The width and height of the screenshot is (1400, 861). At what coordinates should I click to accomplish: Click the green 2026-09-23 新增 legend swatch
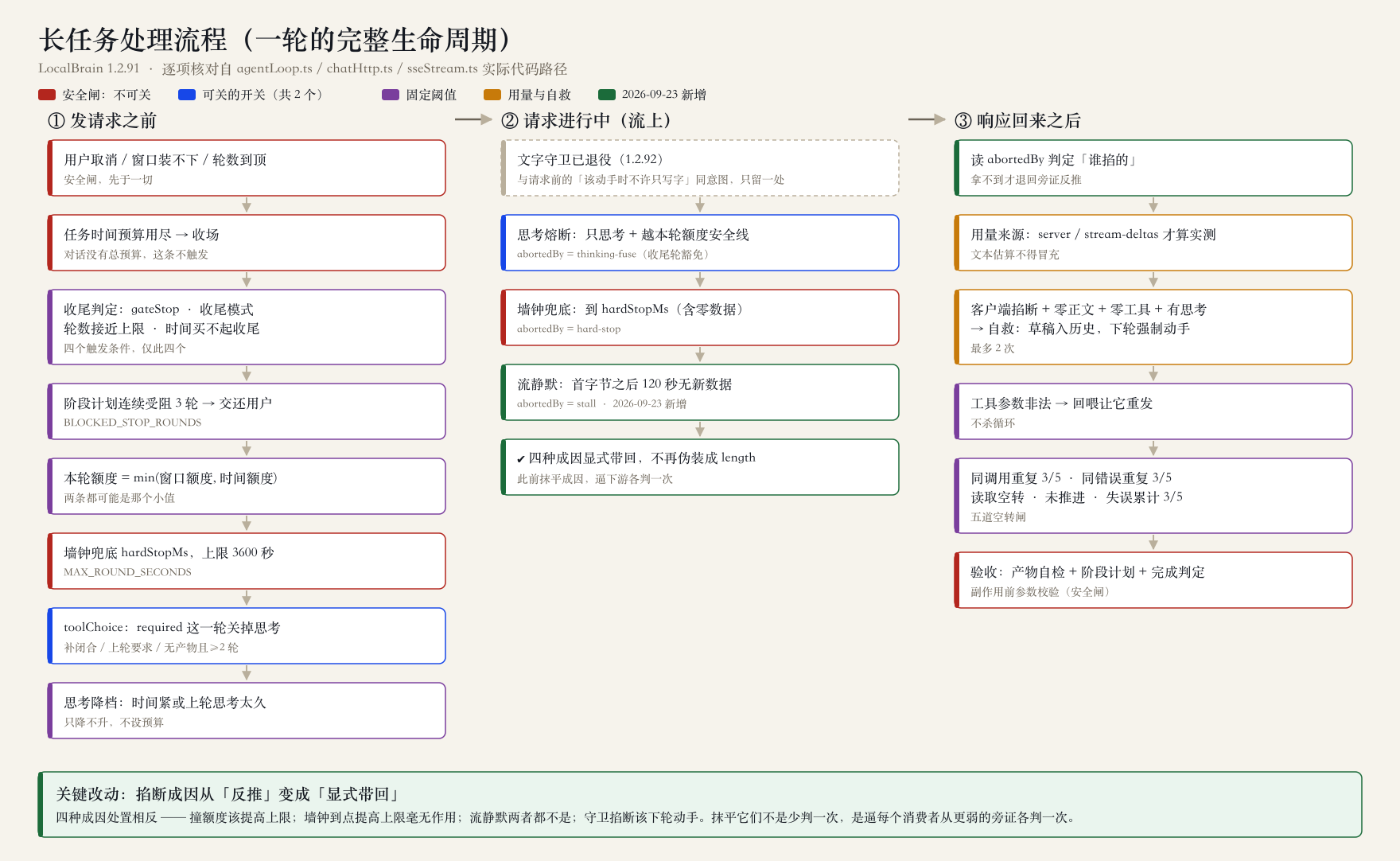(607, 95)
